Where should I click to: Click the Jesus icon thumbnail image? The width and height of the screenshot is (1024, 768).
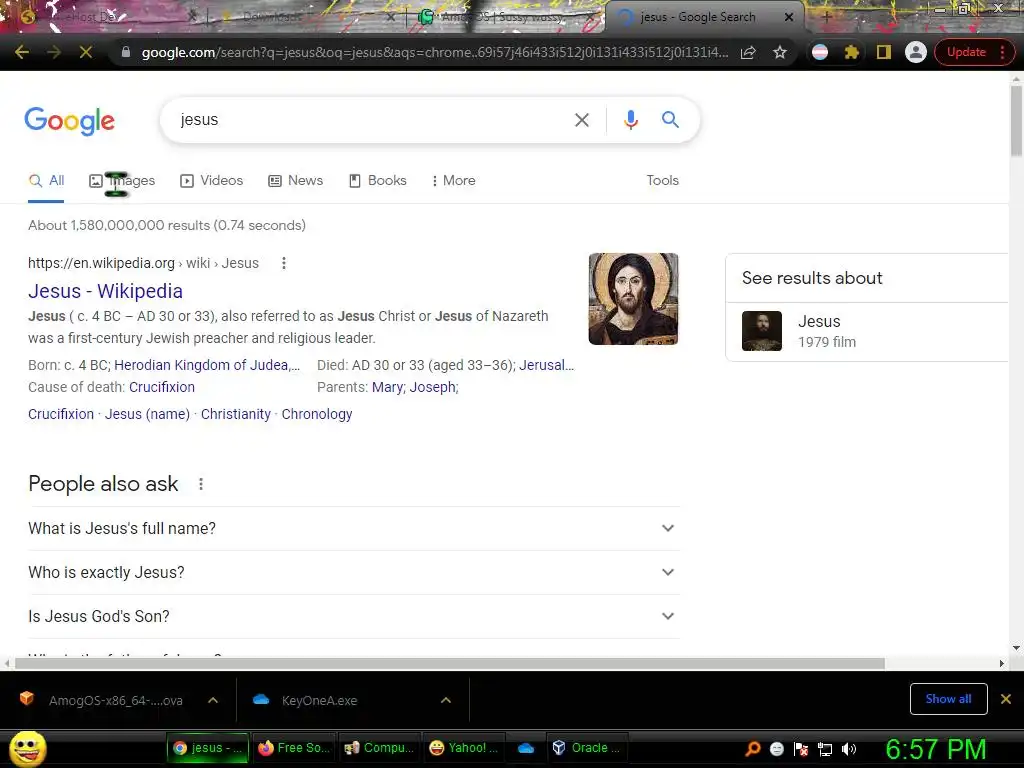pyautogui.click(x=633, y=299)
